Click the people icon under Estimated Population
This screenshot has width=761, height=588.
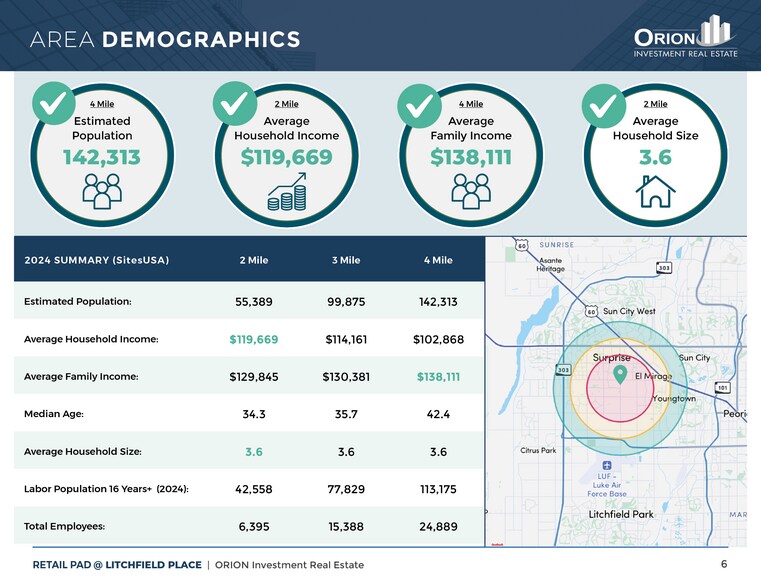102,190
